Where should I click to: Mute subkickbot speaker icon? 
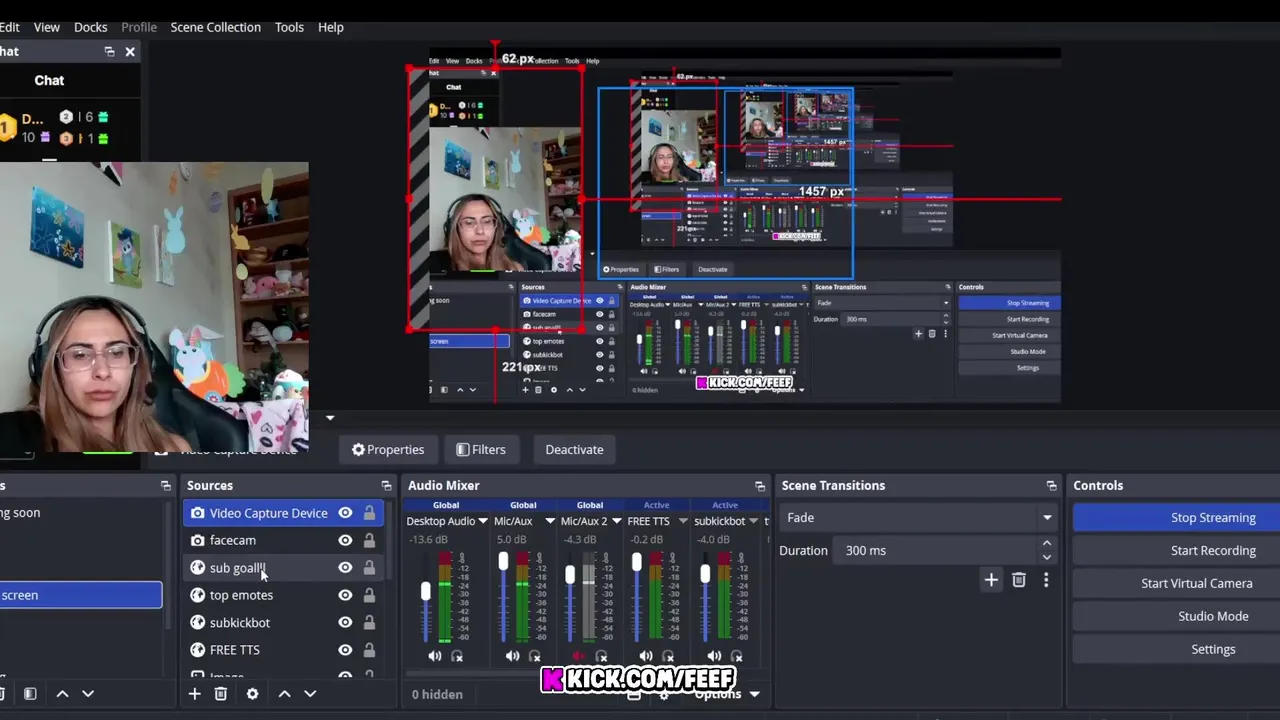(x=714, y=656)
